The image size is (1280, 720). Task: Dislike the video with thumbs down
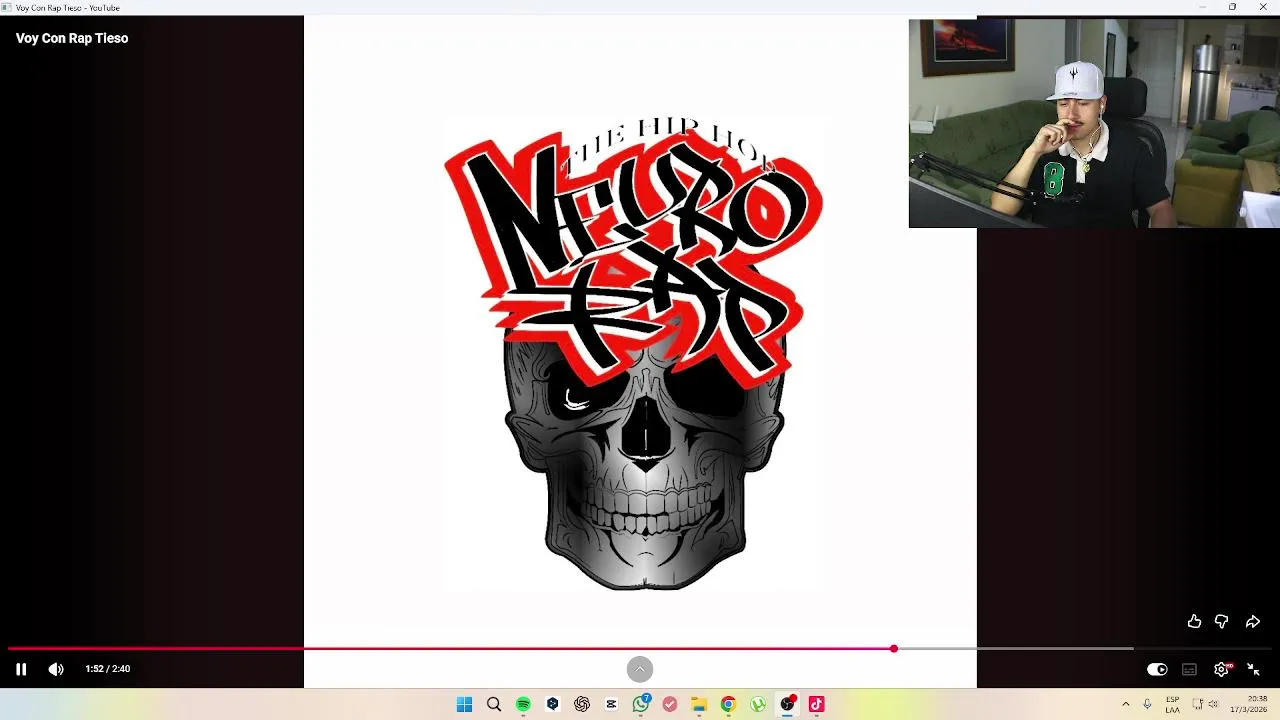click(x=1221, y=622)
